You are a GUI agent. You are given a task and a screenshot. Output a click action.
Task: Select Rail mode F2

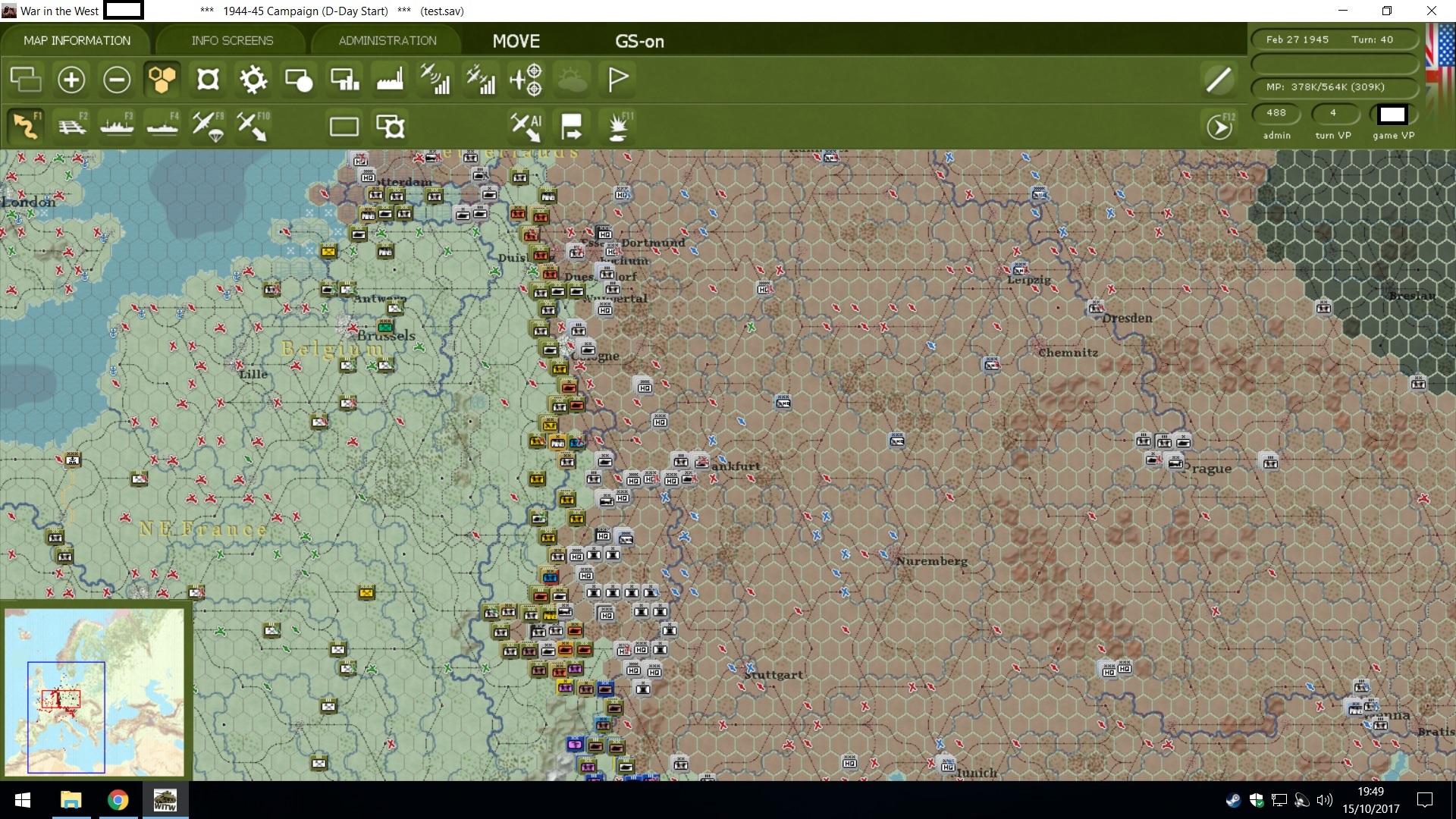click(x=72, y=126)
